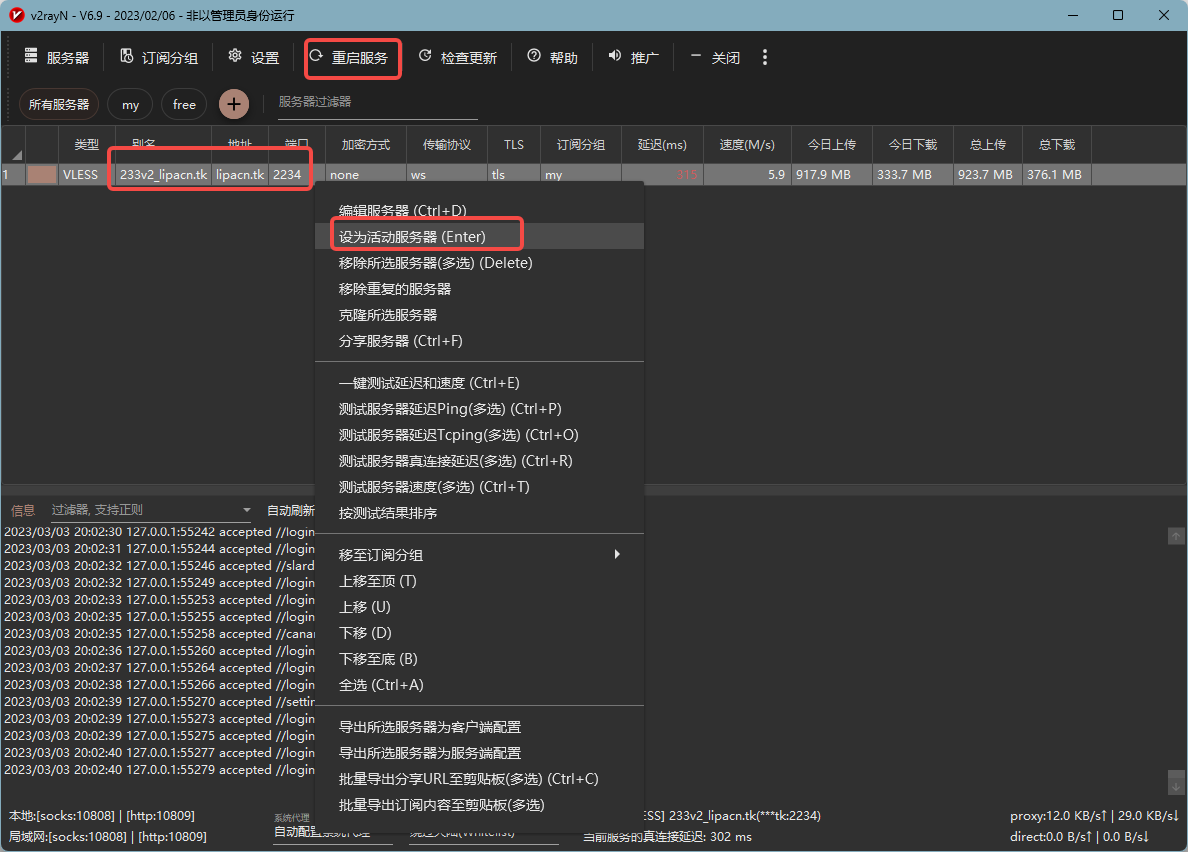Image resolution: width=1188 pixels, height=852 pixels.
Task: Choose 测试服务器延迟Ping (Ctrl+P) entry
Action: [479, 409]
